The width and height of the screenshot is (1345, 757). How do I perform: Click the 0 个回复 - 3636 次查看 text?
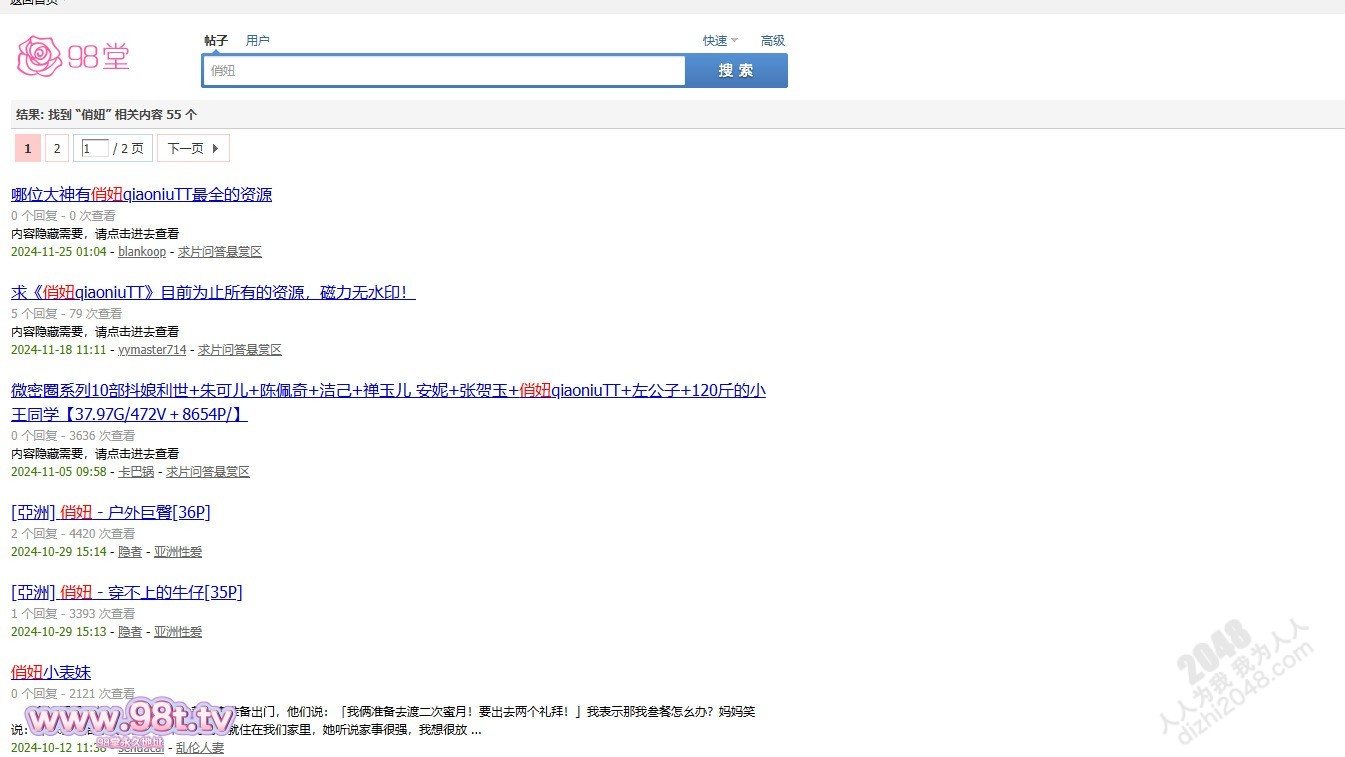pos(73,436)
